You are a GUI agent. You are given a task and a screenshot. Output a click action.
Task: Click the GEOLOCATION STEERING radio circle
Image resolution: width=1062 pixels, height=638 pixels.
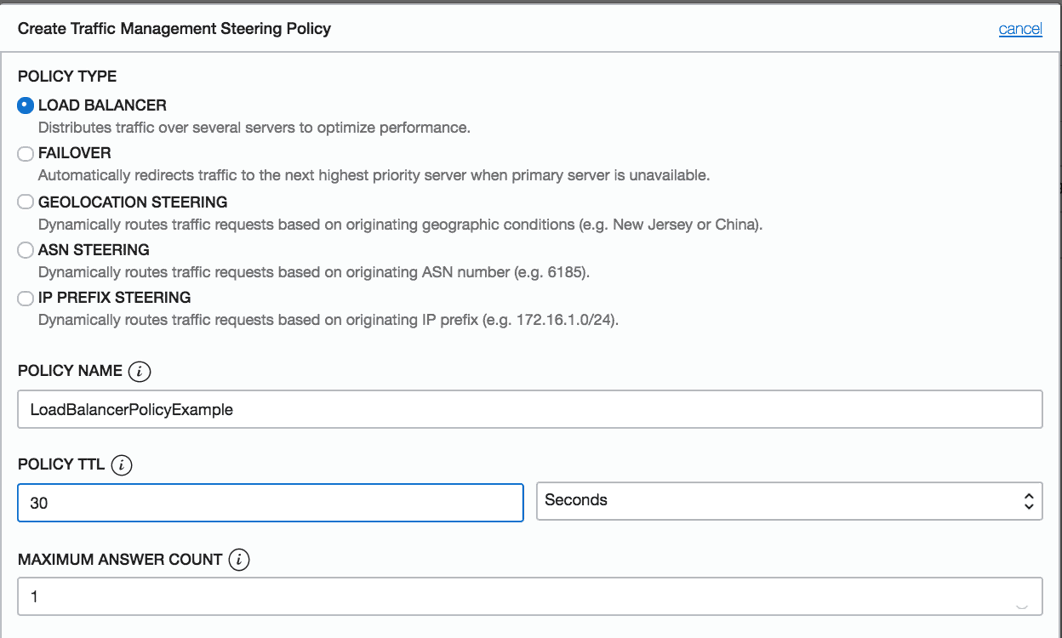click(x=24, y=201)
